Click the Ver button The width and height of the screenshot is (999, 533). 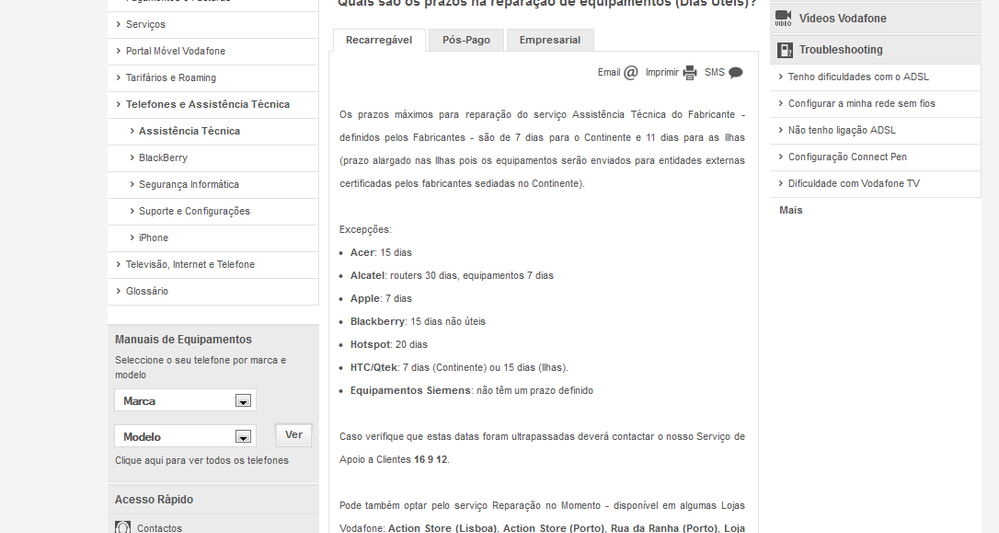[x=294, y=435]
